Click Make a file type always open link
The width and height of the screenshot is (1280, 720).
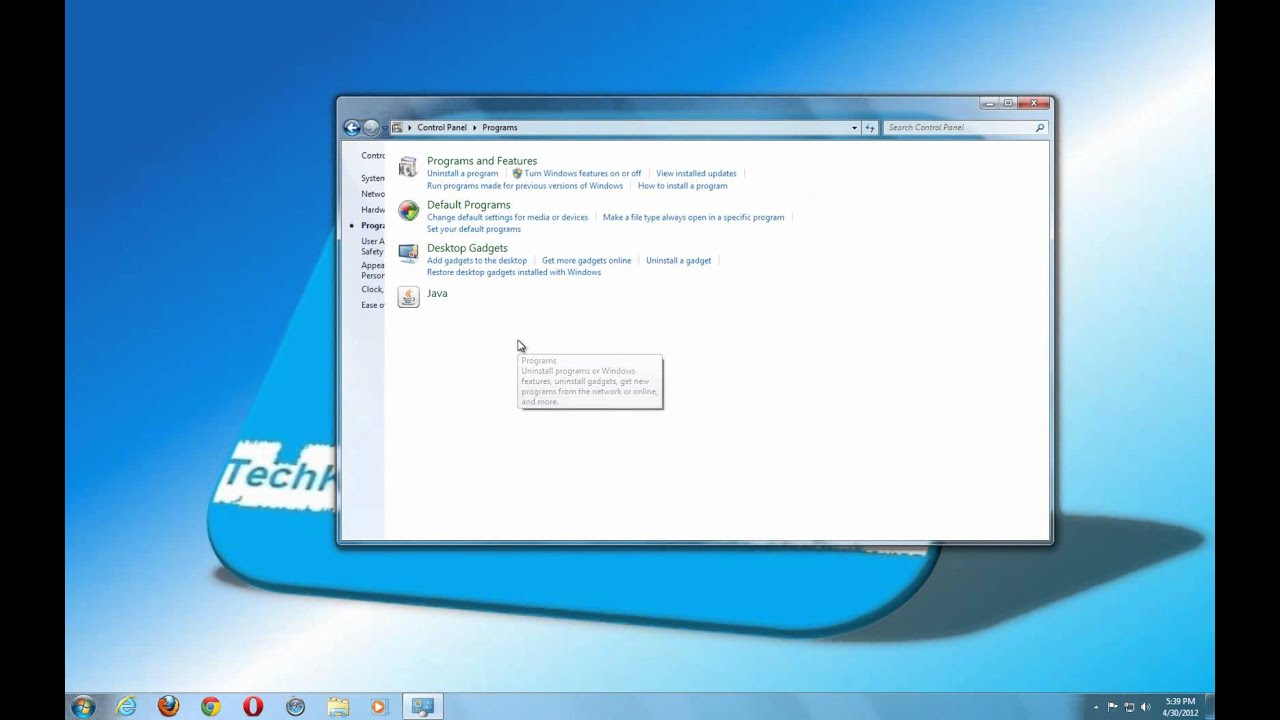693,217
